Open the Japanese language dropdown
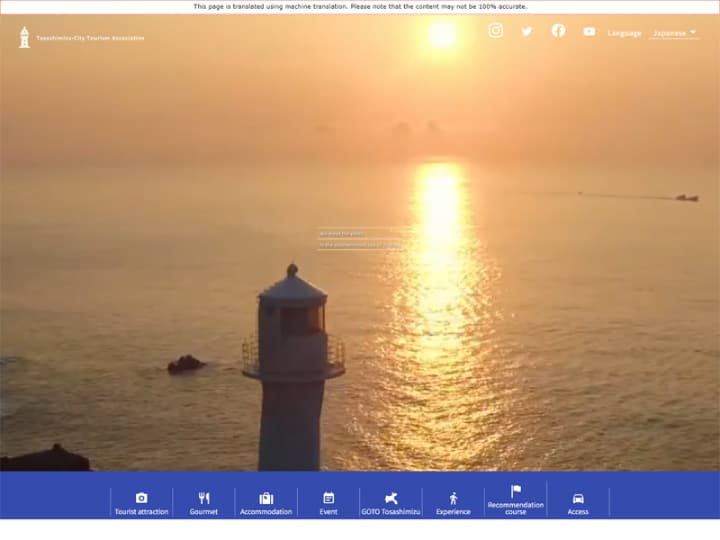The height and width of the screenshot is (540, 720). click(670, 33)
